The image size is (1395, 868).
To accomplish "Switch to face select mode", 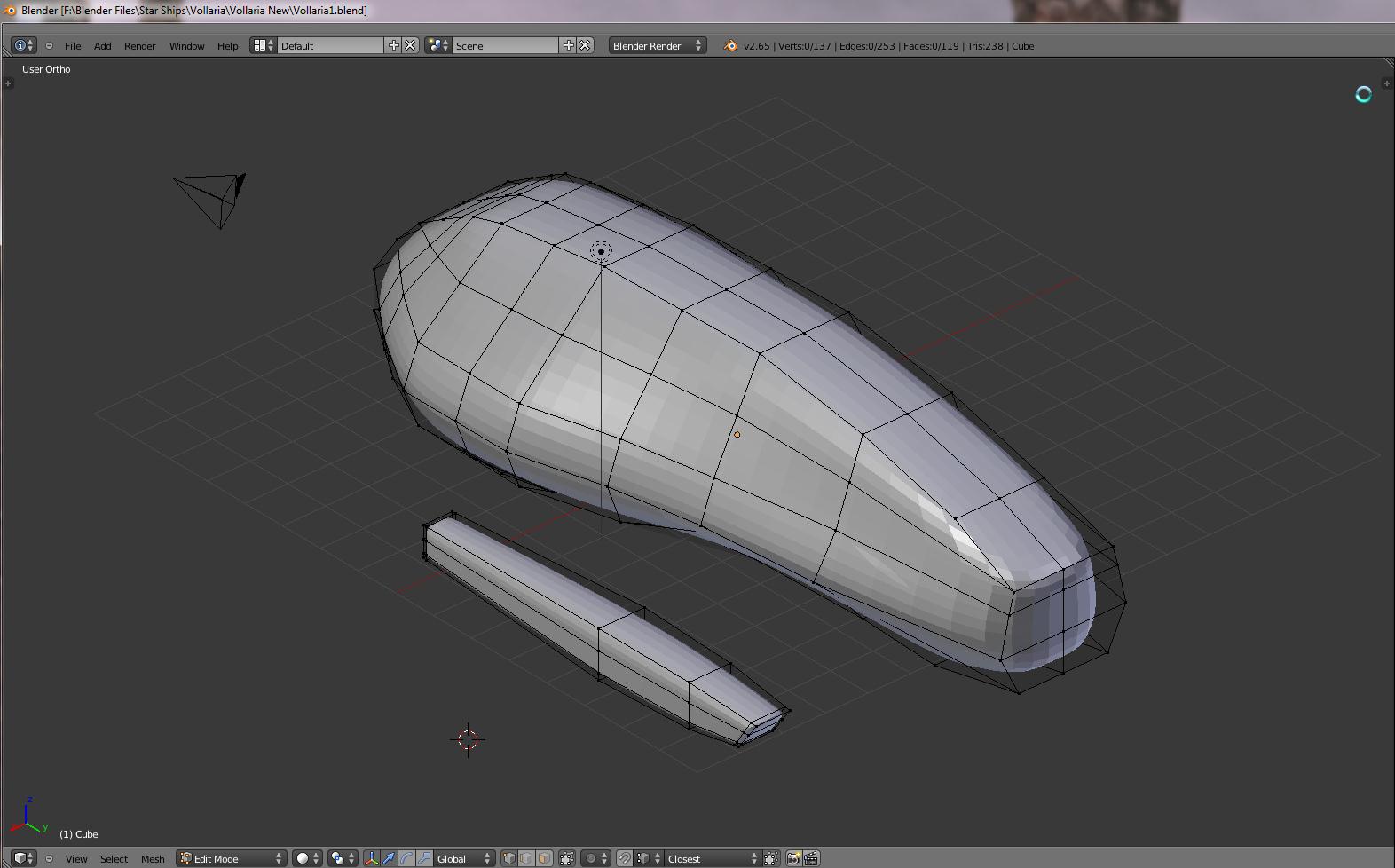I will (544, 858).
